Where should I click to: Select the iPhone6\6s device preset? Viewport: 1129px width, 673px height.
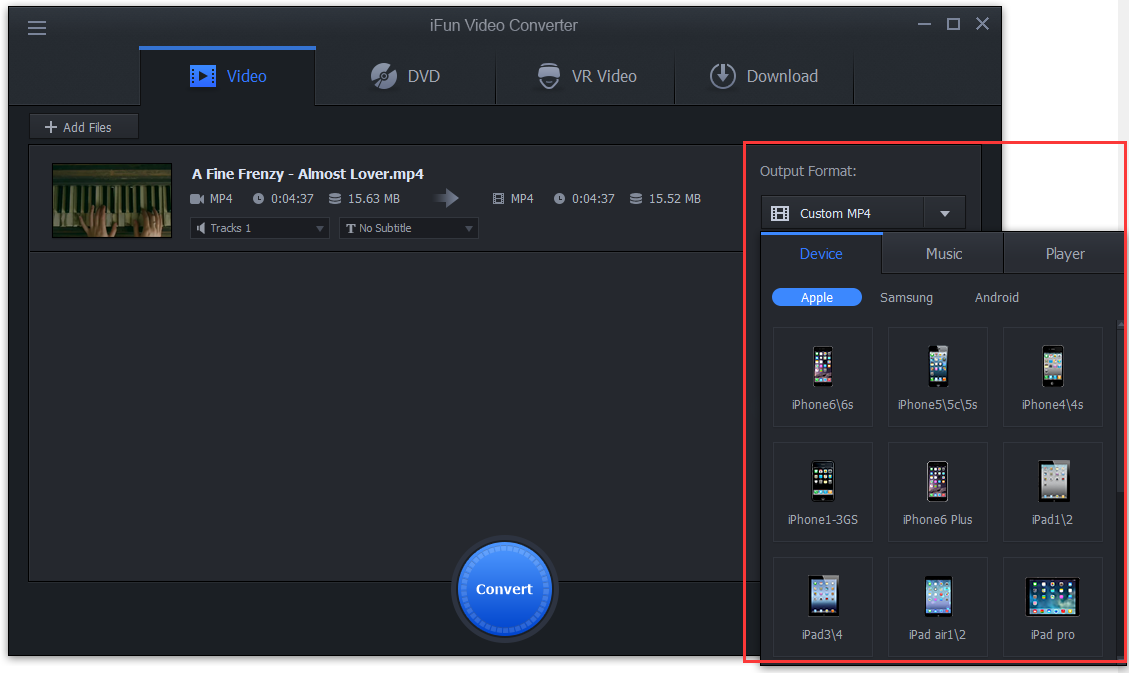(x=822, y=376)
